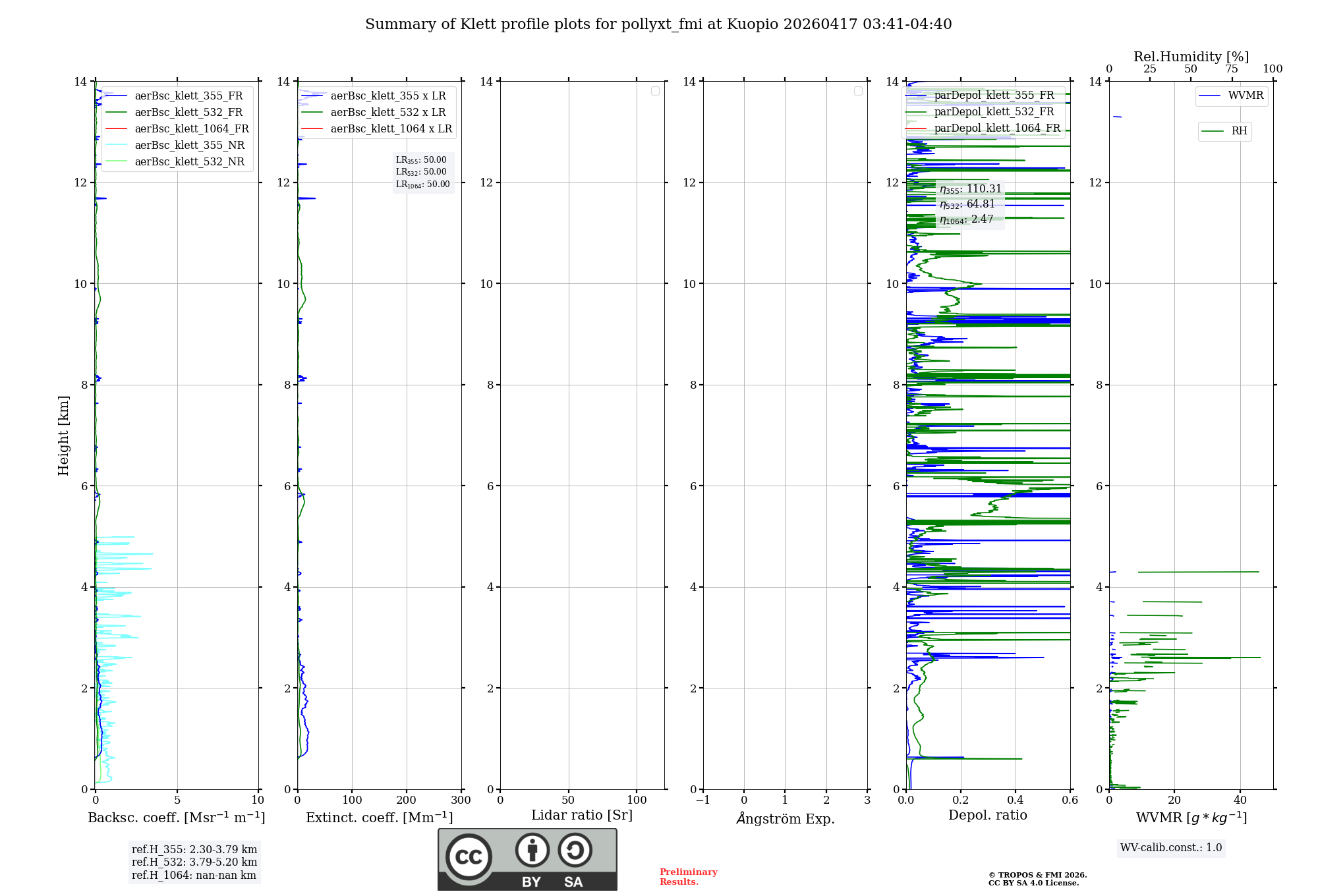Click the Rel.Humidity [%] top axis label
This screenshot has width=1318, height=896.
tap(1191, 57)
